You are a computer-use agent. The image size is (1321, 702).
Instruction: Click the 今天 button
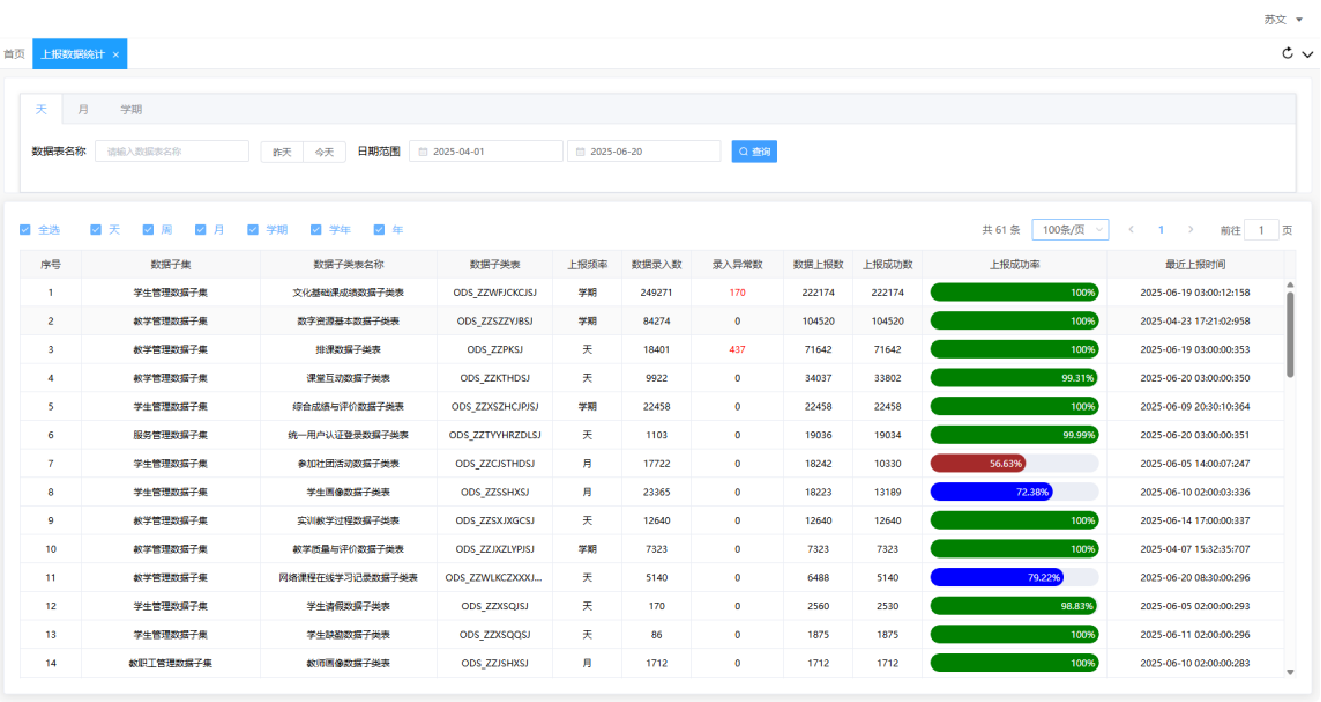tap(324, 152)
